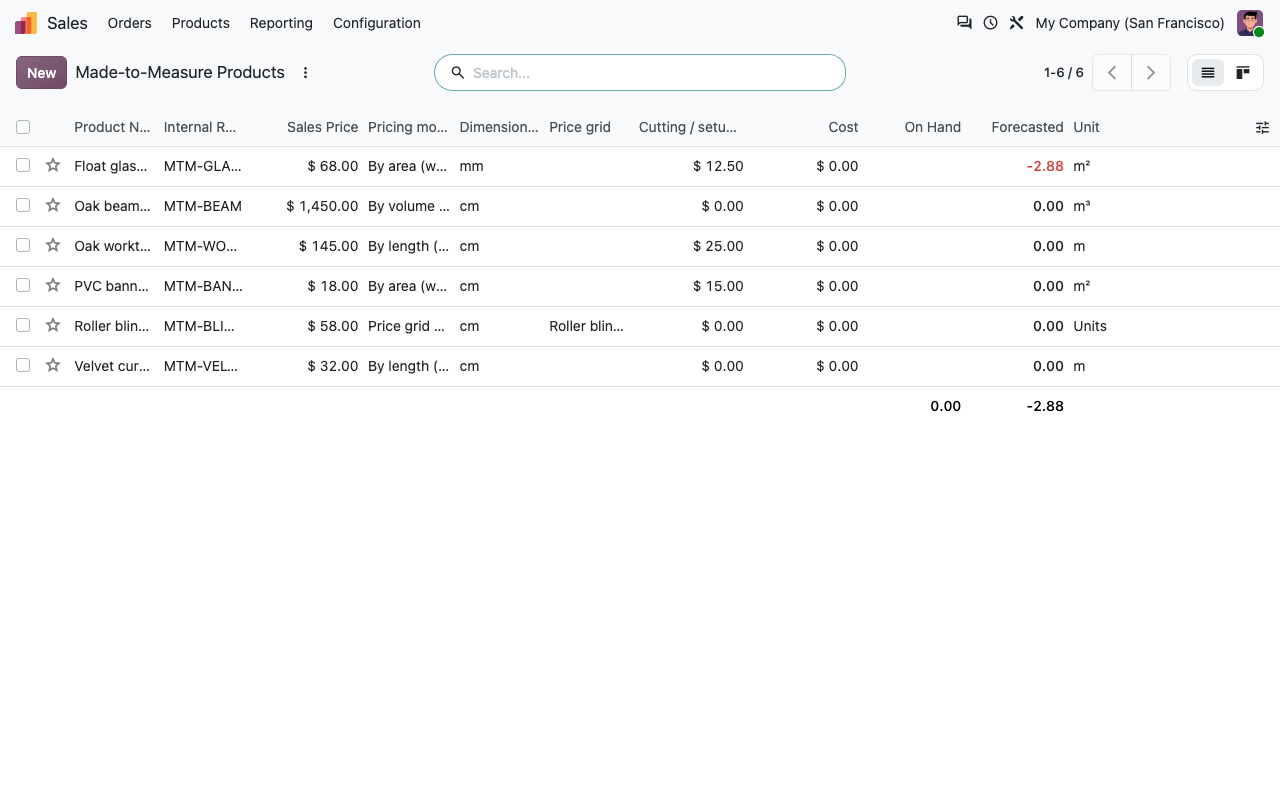Tick the Velvet curtain row checkbox
Image resolution: width=1280 pixels, height=800 pixels.
point(23,365)
